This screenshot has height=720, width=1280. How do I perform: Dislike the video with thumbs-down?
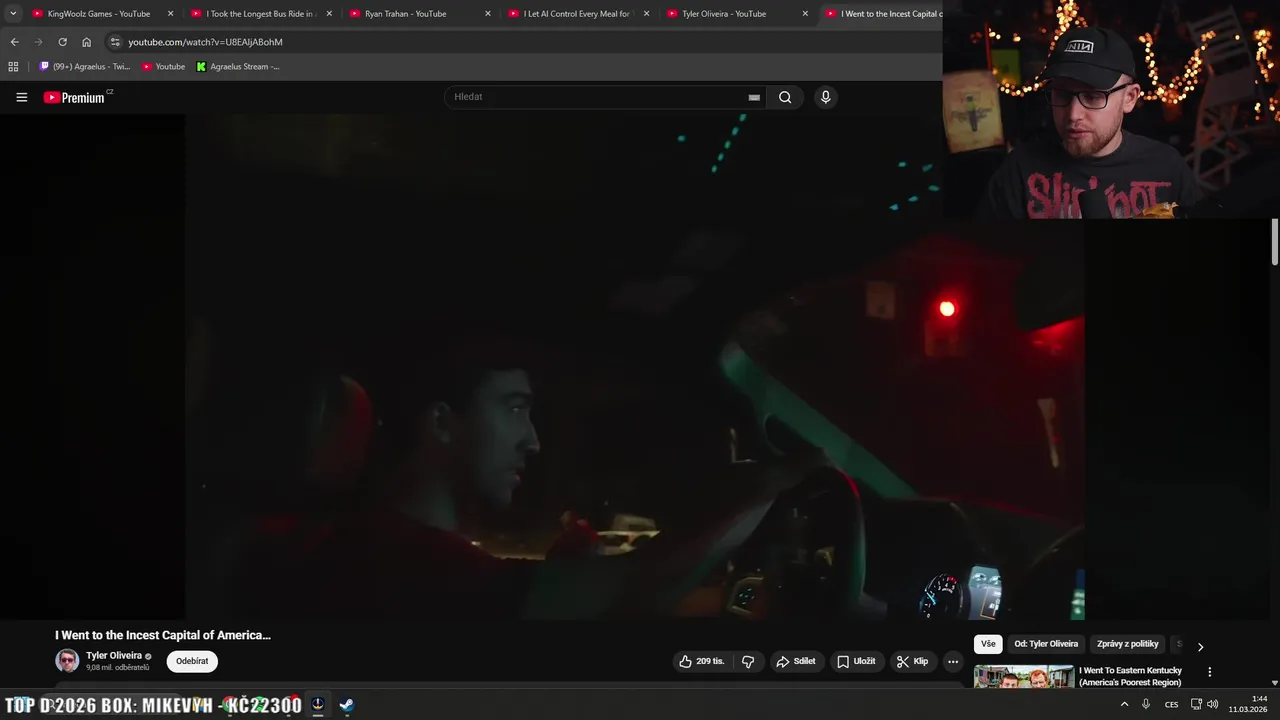tap(748, 661)
